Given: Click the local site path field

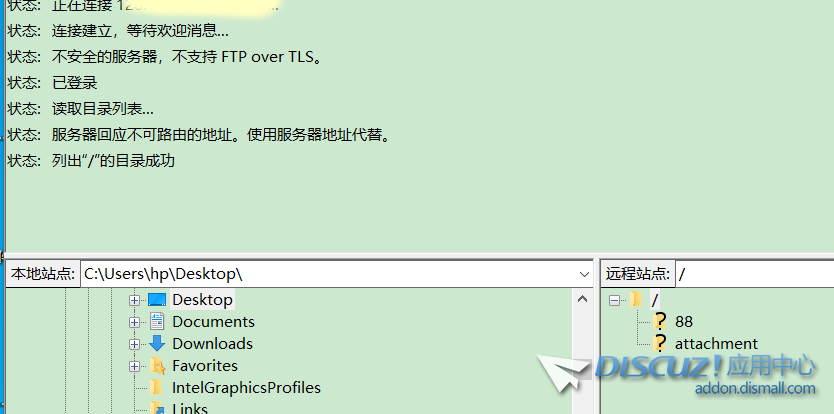Looking at the screenshot, I should point(336,274).
